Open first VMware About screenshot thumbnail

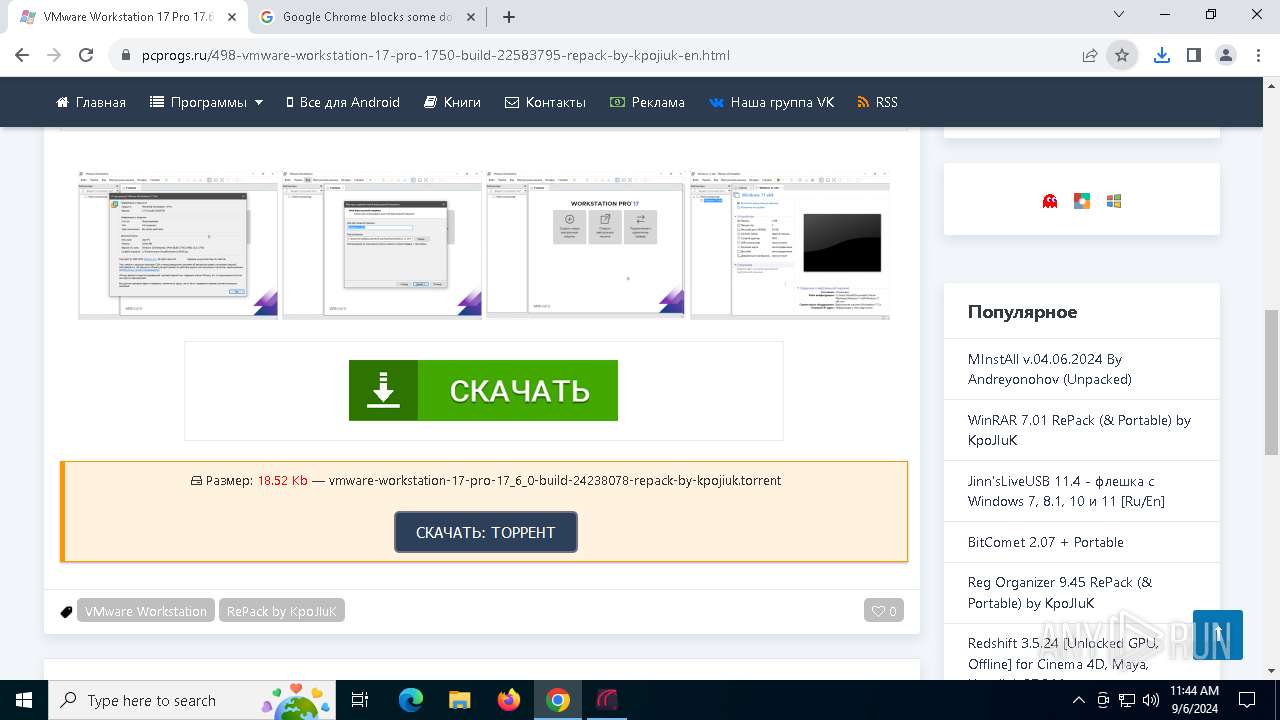tap(178, 245)
